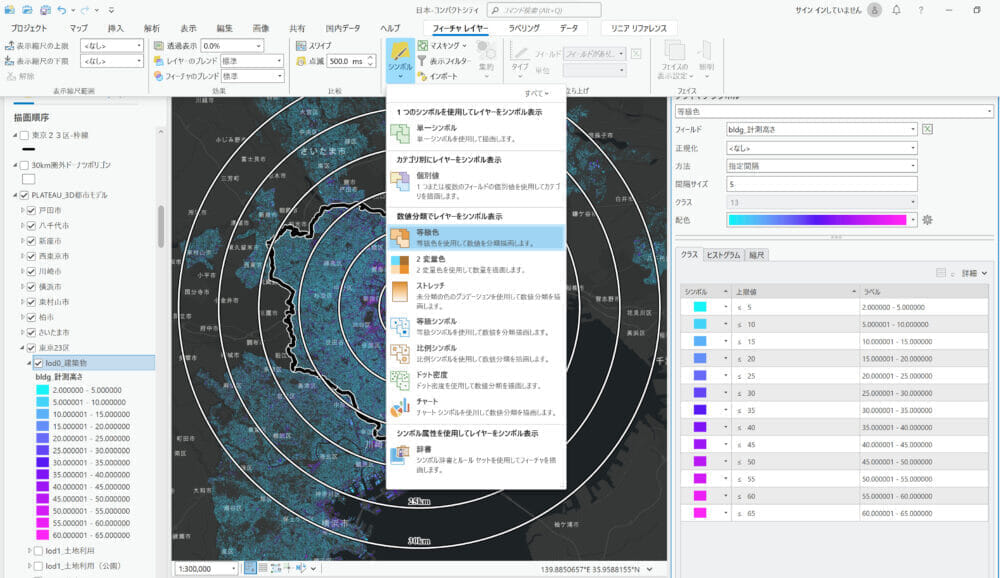1000x578 pixels.
Task: Open 表示縮尺の上限 scale dropdown
Action: click(x=112, y=46)
